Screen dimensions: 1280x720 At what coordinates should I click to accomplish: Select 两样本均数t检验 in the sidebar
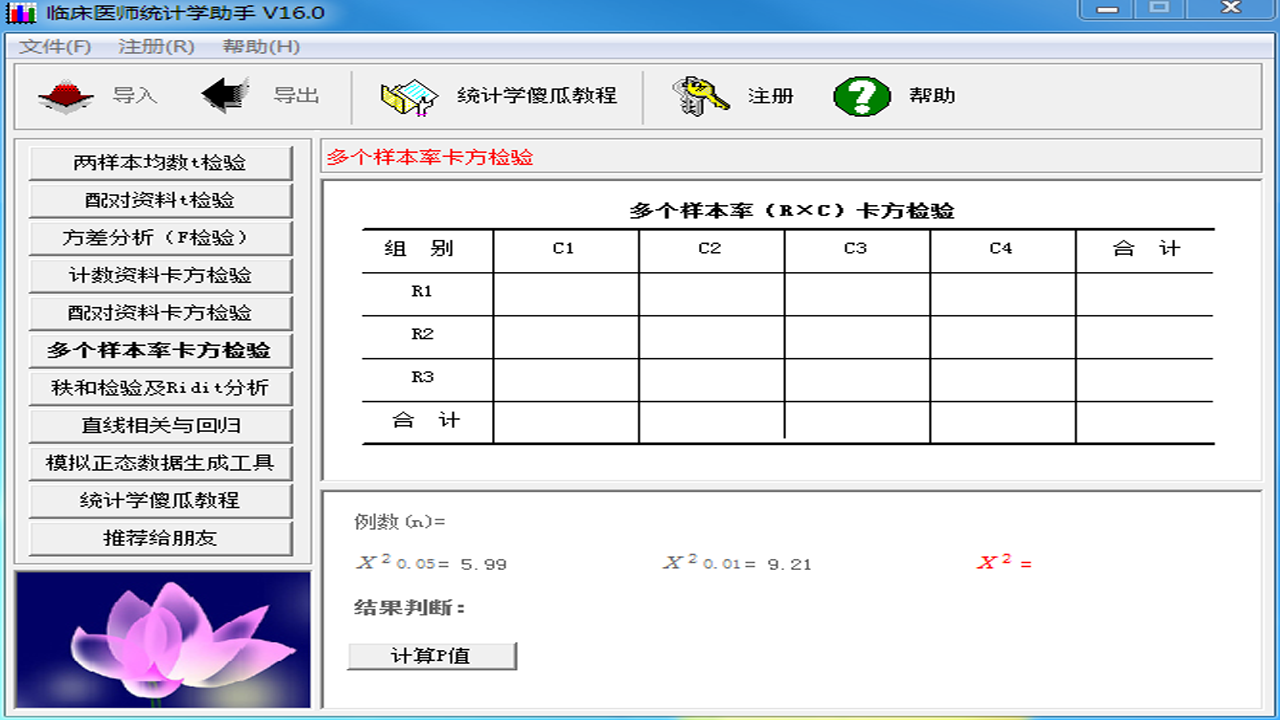(x=160, y=162)
